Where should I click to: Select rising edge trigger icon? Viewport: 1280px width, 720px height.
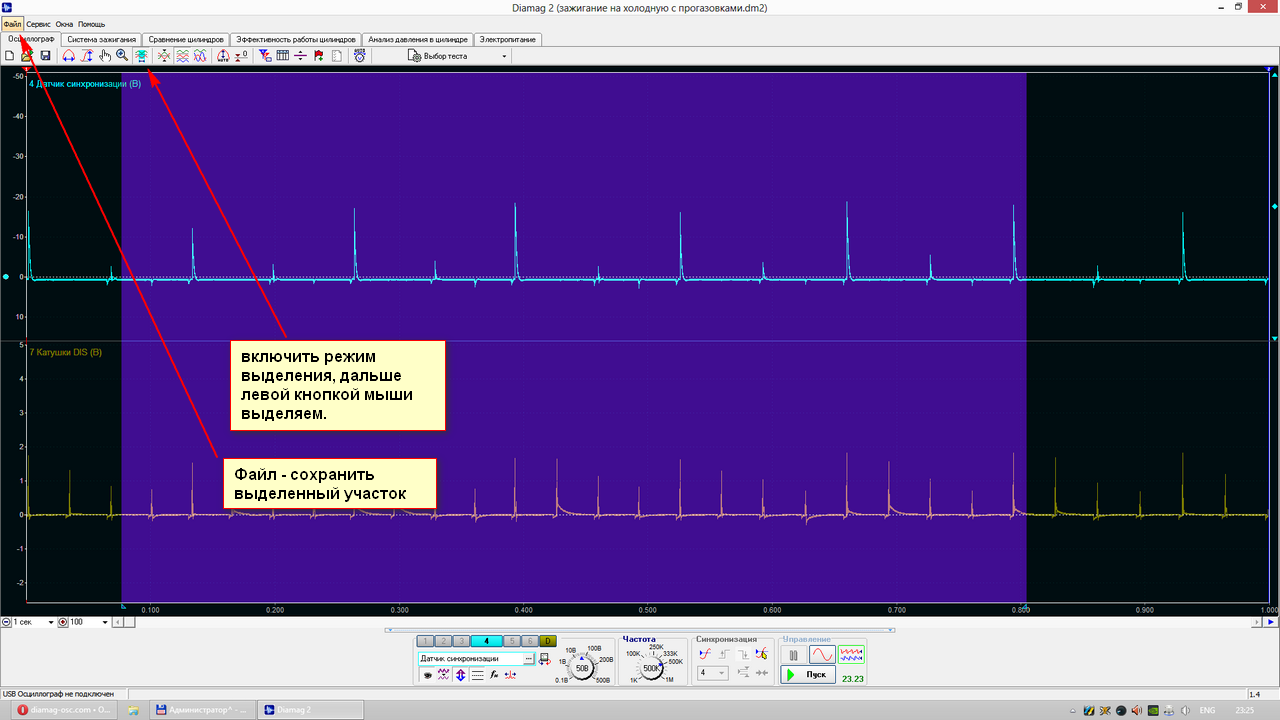[725, 654]
